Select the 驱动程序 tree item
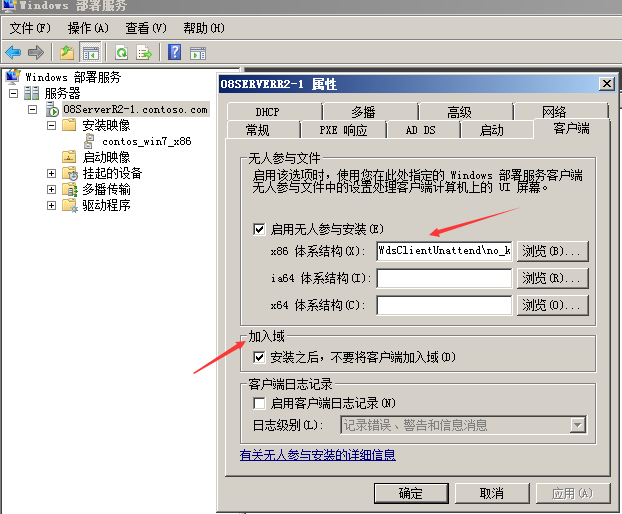 click(106, 205)
